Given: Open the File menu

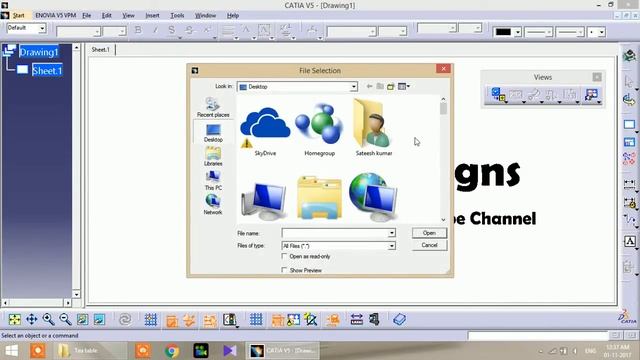Looking at the screenshot, I should click(87, 16).
